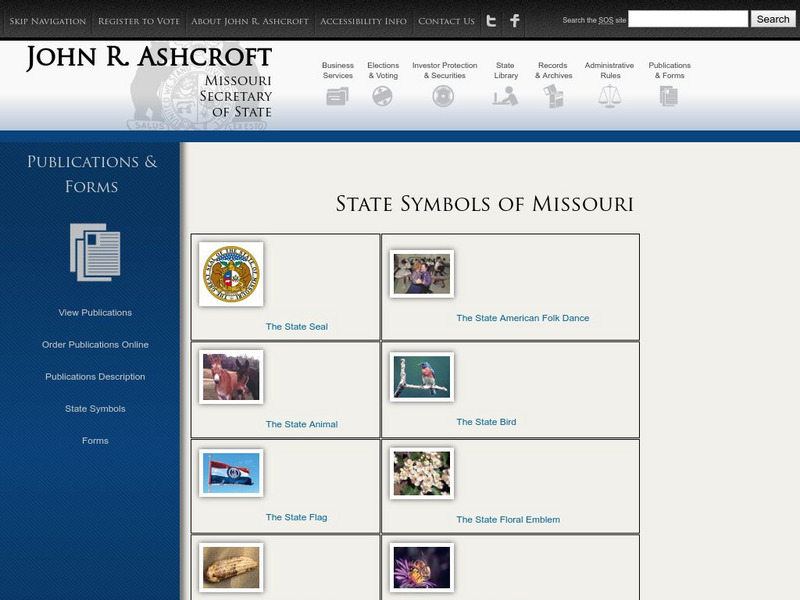Go to View Publications in sidebar
This screenshot has height=600, width=800.
point(95,313)
